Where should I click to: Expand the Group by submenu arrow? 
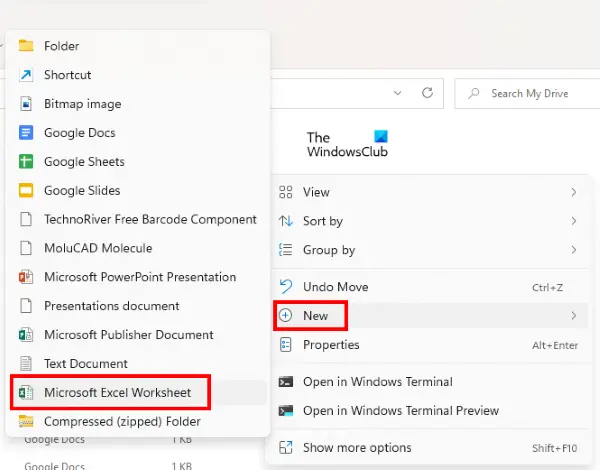[x=574, y=250]
